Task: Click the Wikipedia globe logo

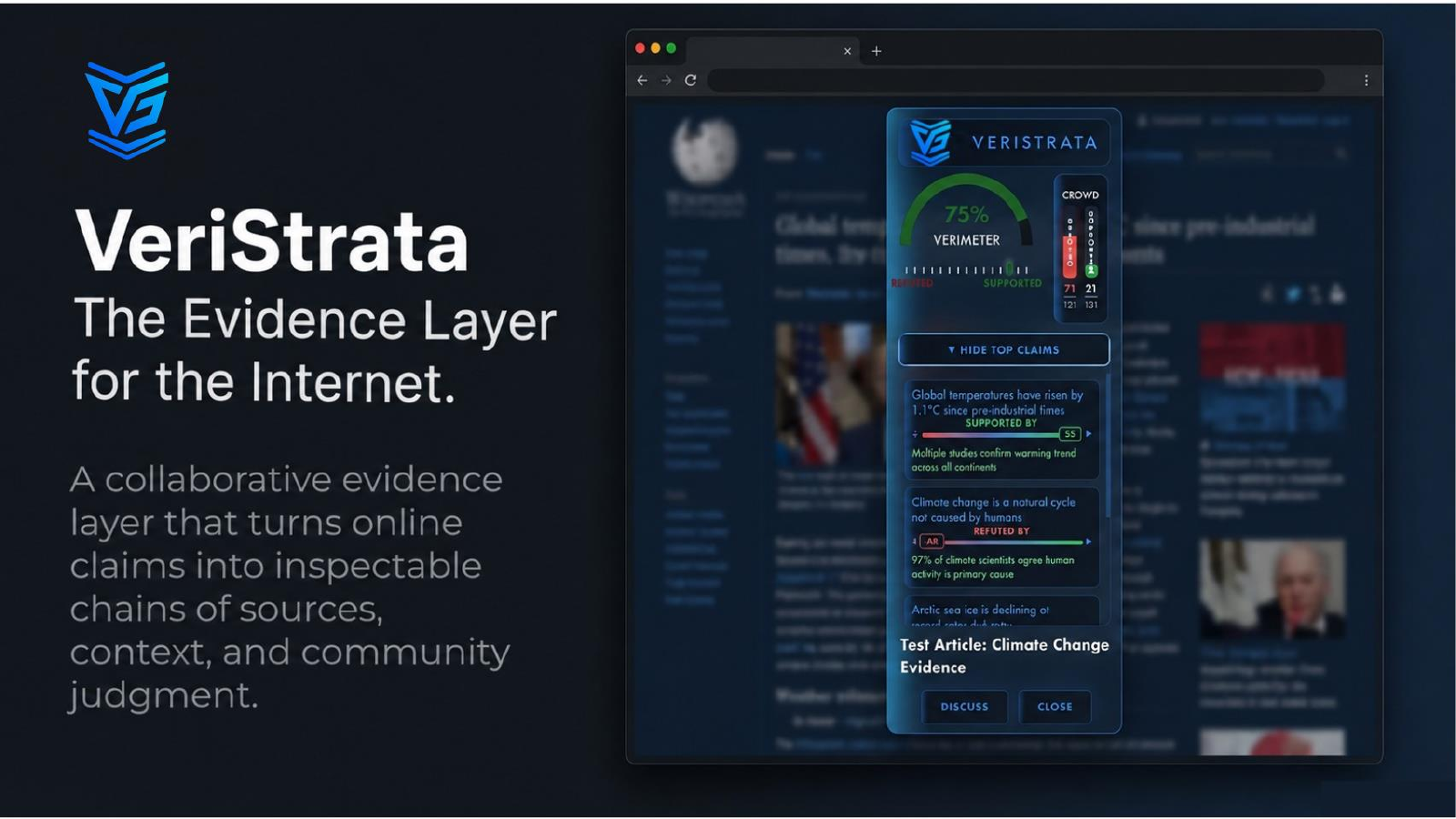Action: (x=704, y=150)
